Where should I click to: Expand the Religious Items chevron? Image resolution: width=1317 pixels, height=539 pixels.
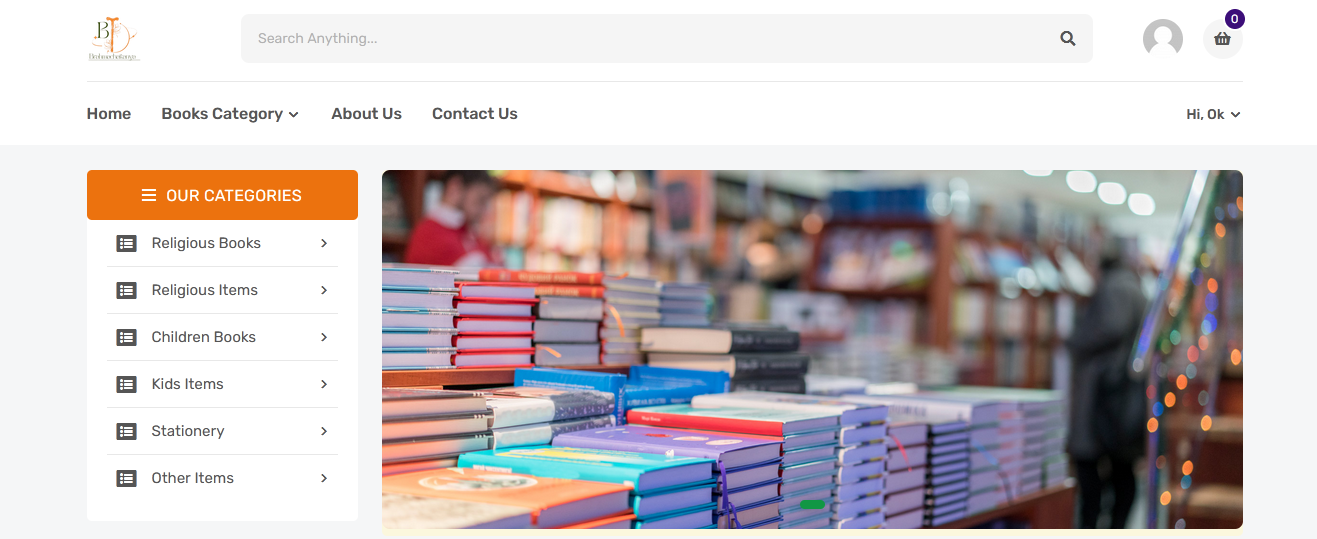324,290
